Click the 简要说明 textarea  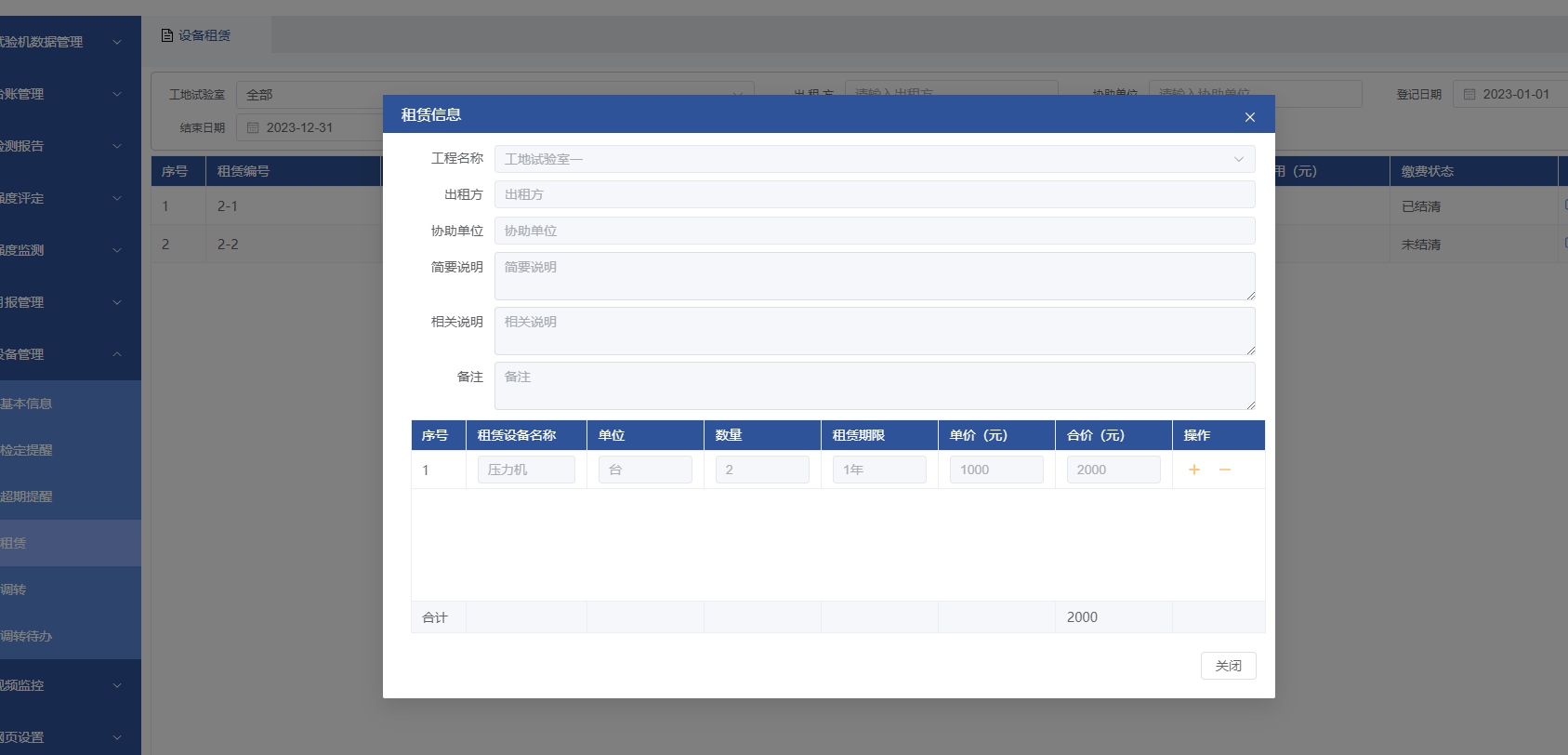pos(875,276)
